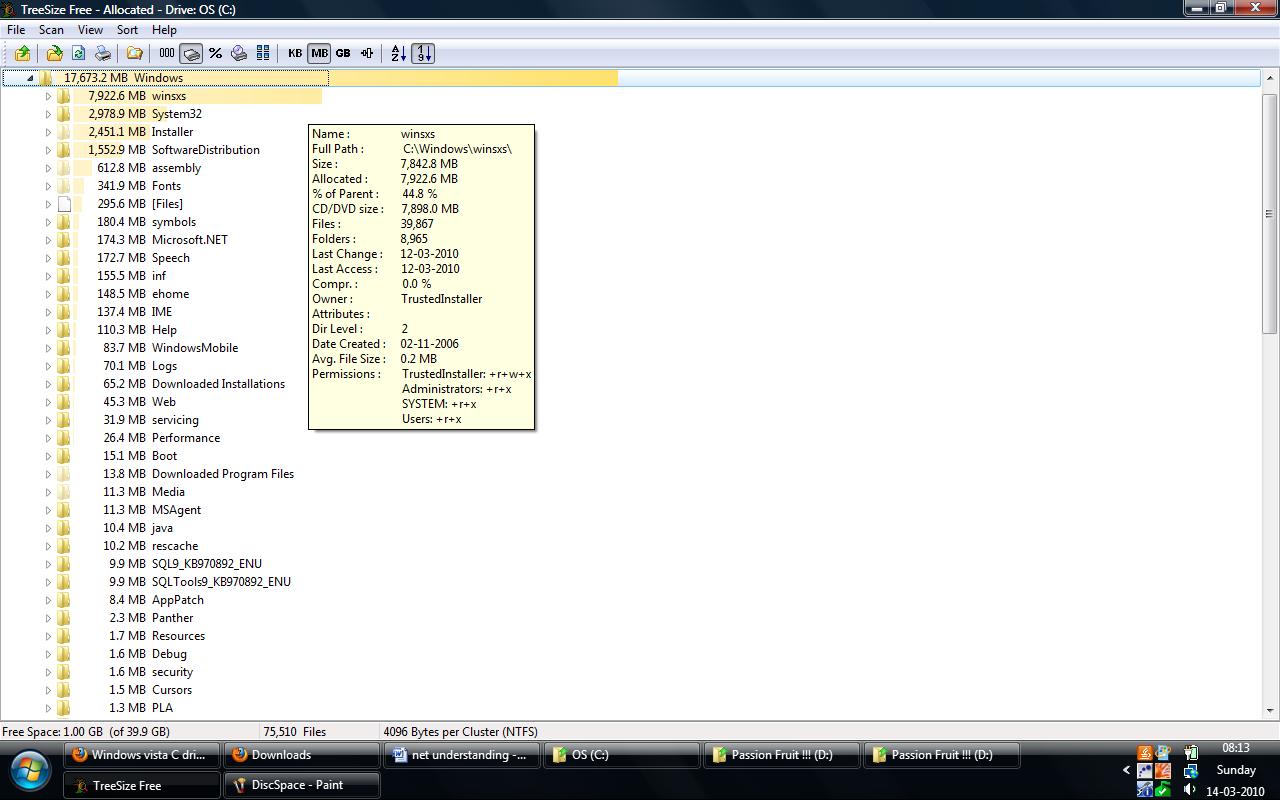Viewport: 1280px width, 800px height.
Task: Open the File menu
Action: pos(16,30)
